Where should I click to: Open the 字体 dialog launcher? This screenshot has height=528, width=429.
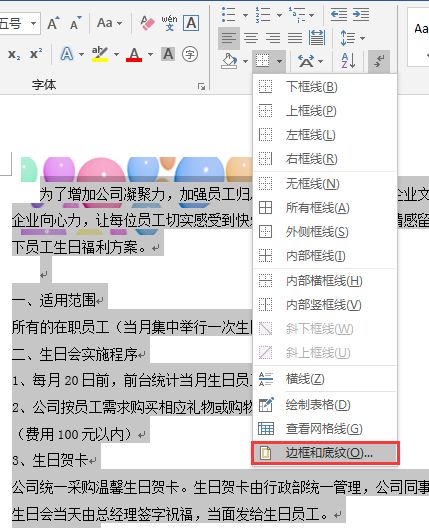pos(201,87)
